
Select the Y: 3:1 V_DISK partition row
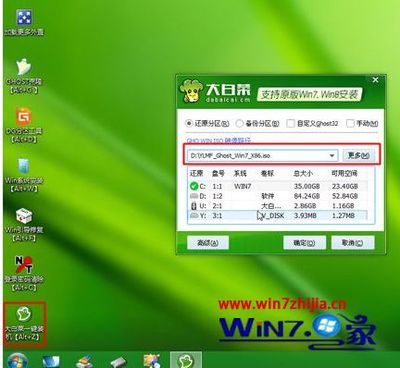[x=278, y=216]
